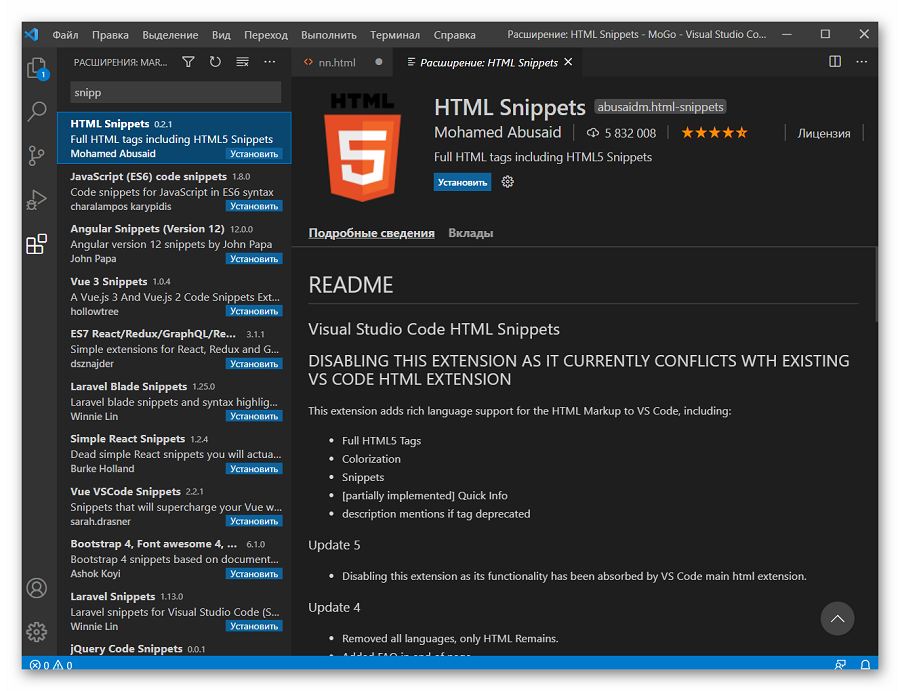Open the Справка menu
Screen dimensions: 900x691
click(x=455, y=35)
